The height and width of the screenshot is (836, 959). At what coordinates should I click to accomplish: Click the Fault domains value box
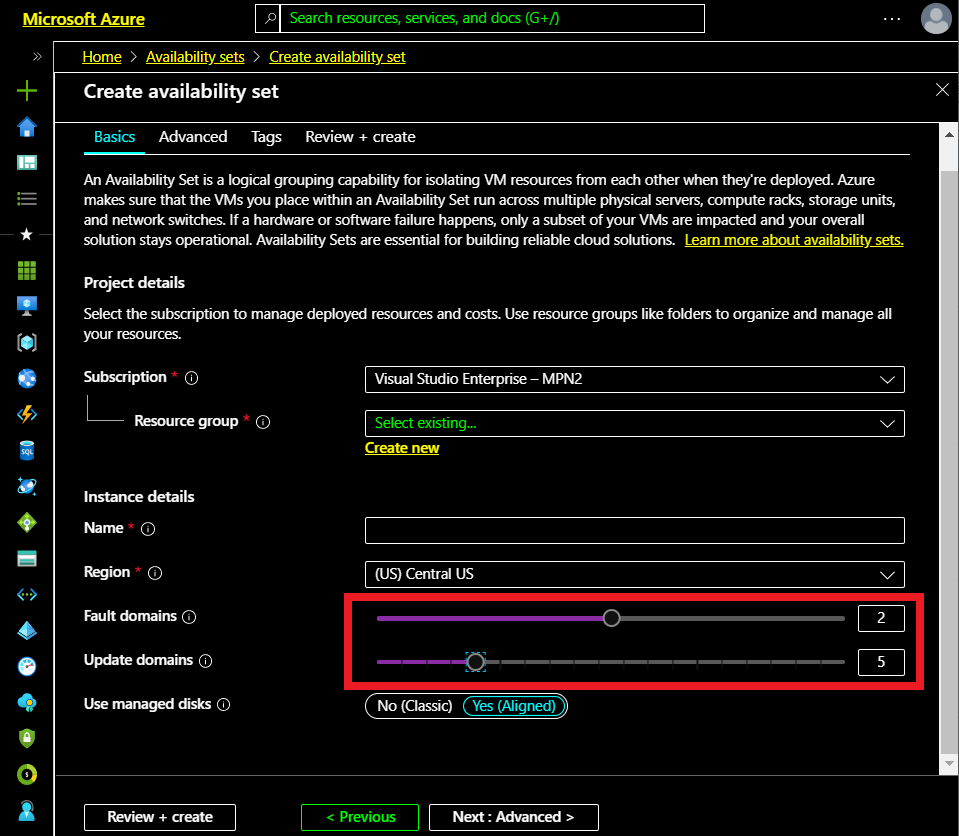881,618
